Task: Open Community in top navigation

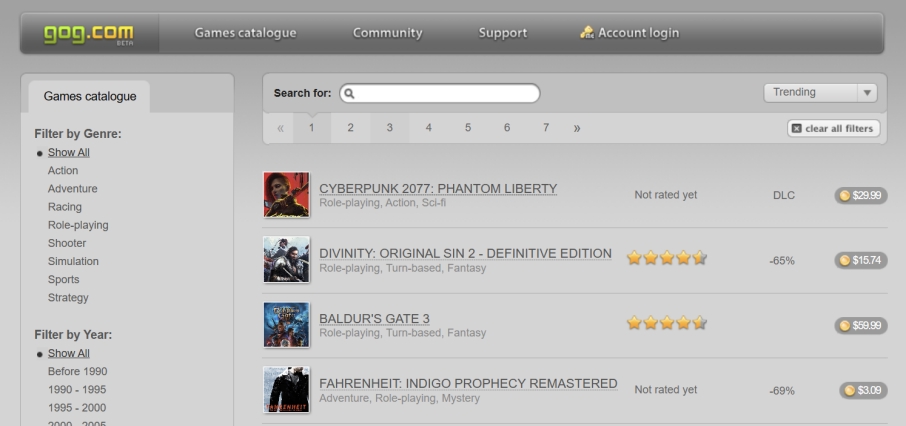Action: (388, 33)
